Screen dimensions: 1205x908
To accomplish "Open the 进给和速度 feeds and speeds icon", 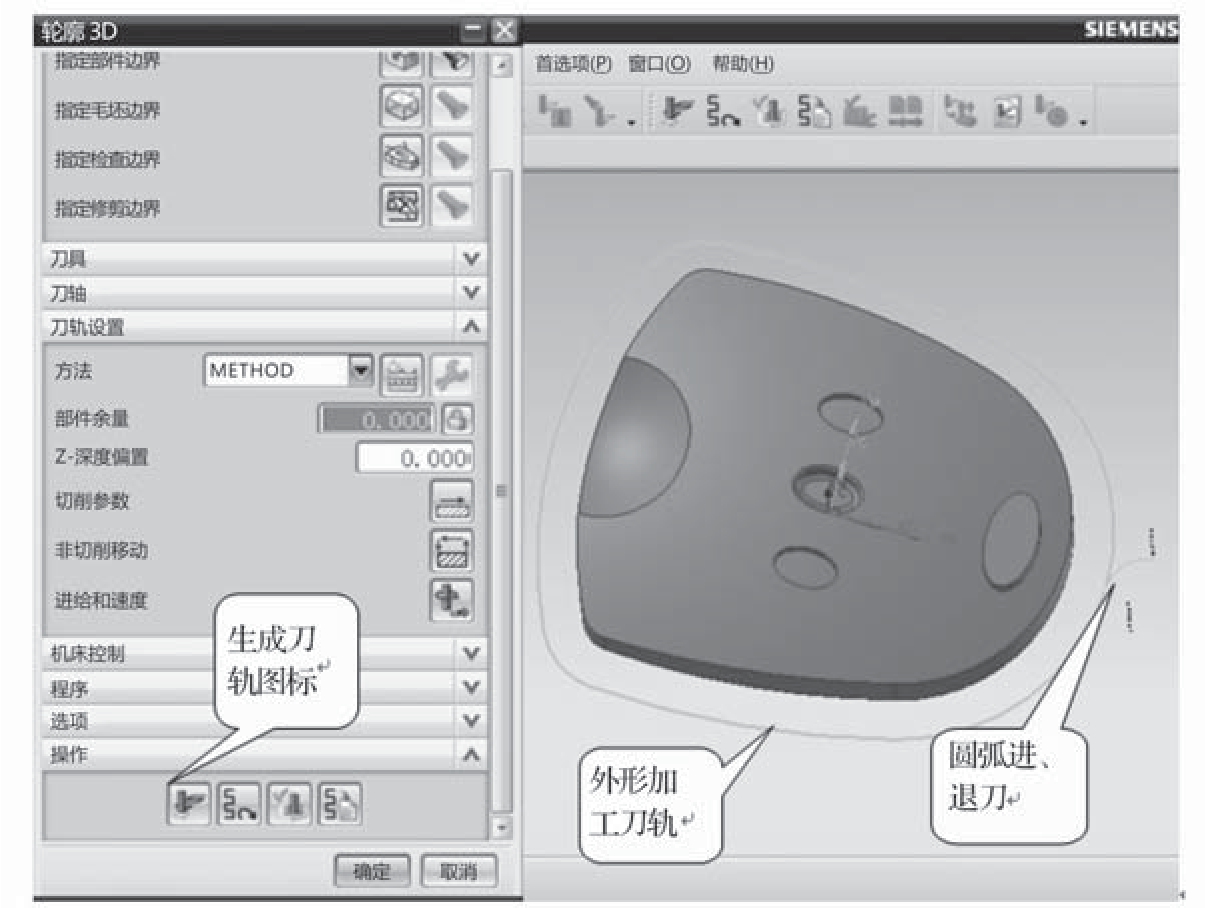I will tap(451, 598).
